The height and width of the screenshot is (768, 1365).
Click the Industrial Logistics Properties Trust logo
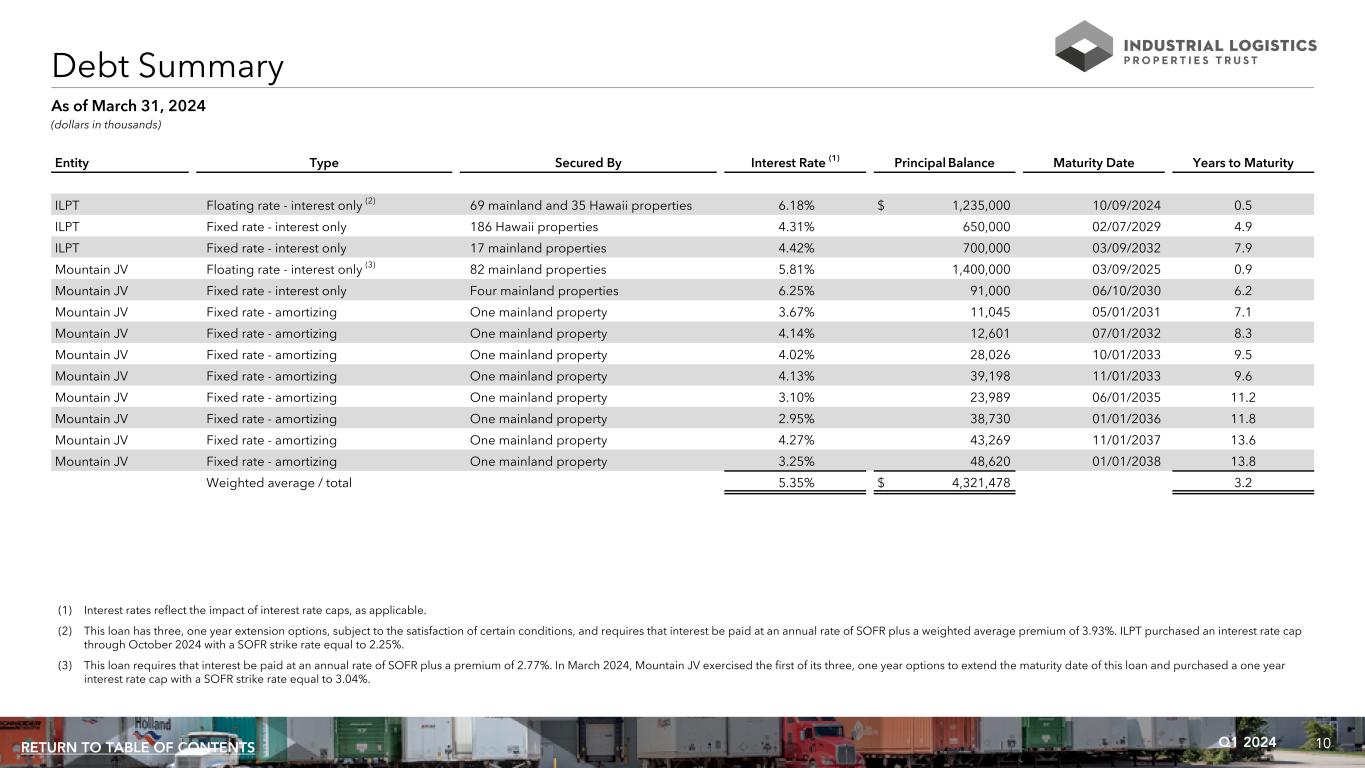pos(1185,47)
